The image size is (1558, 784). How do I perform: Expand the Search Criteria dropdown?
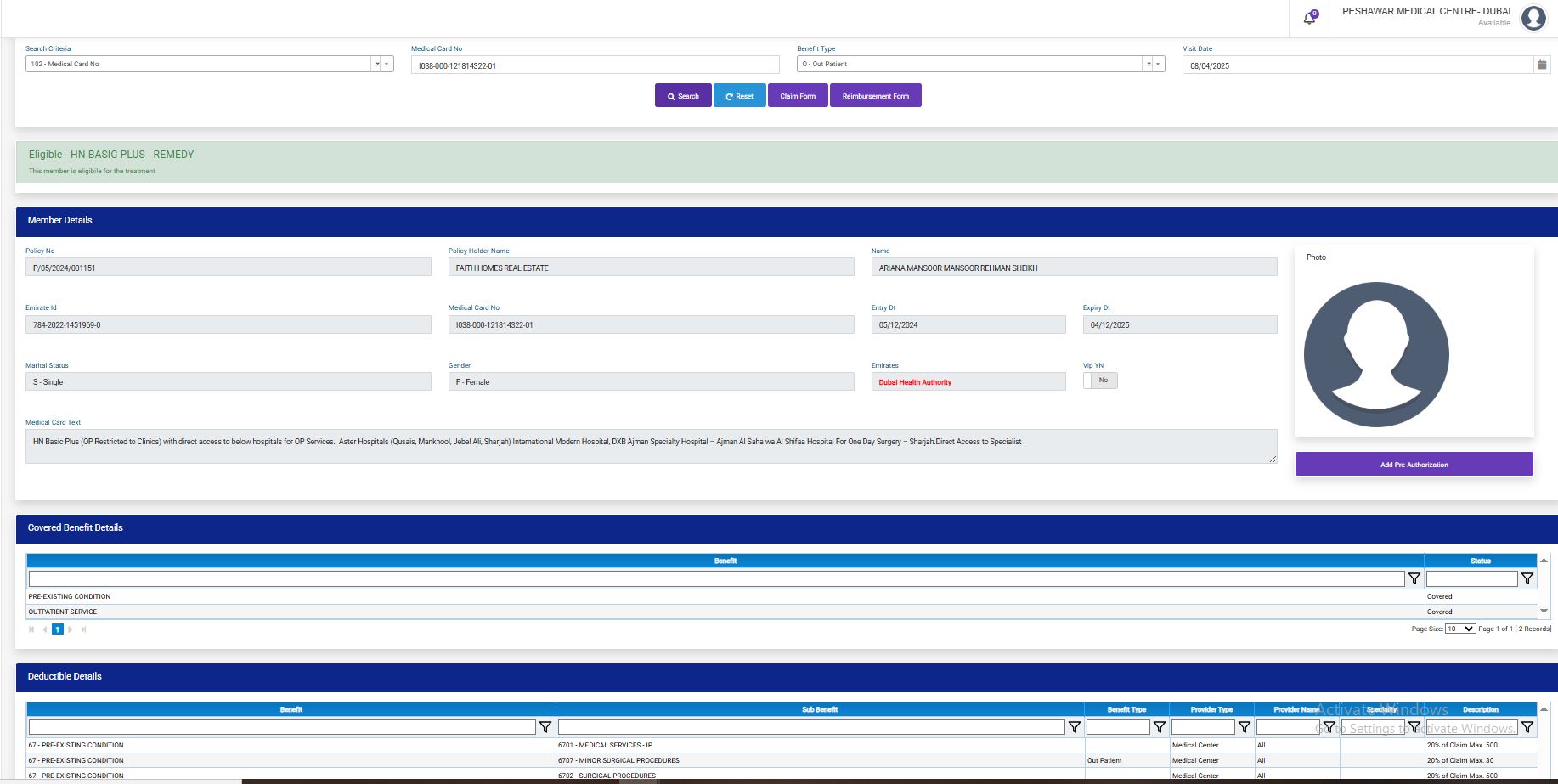click(387, 65)
